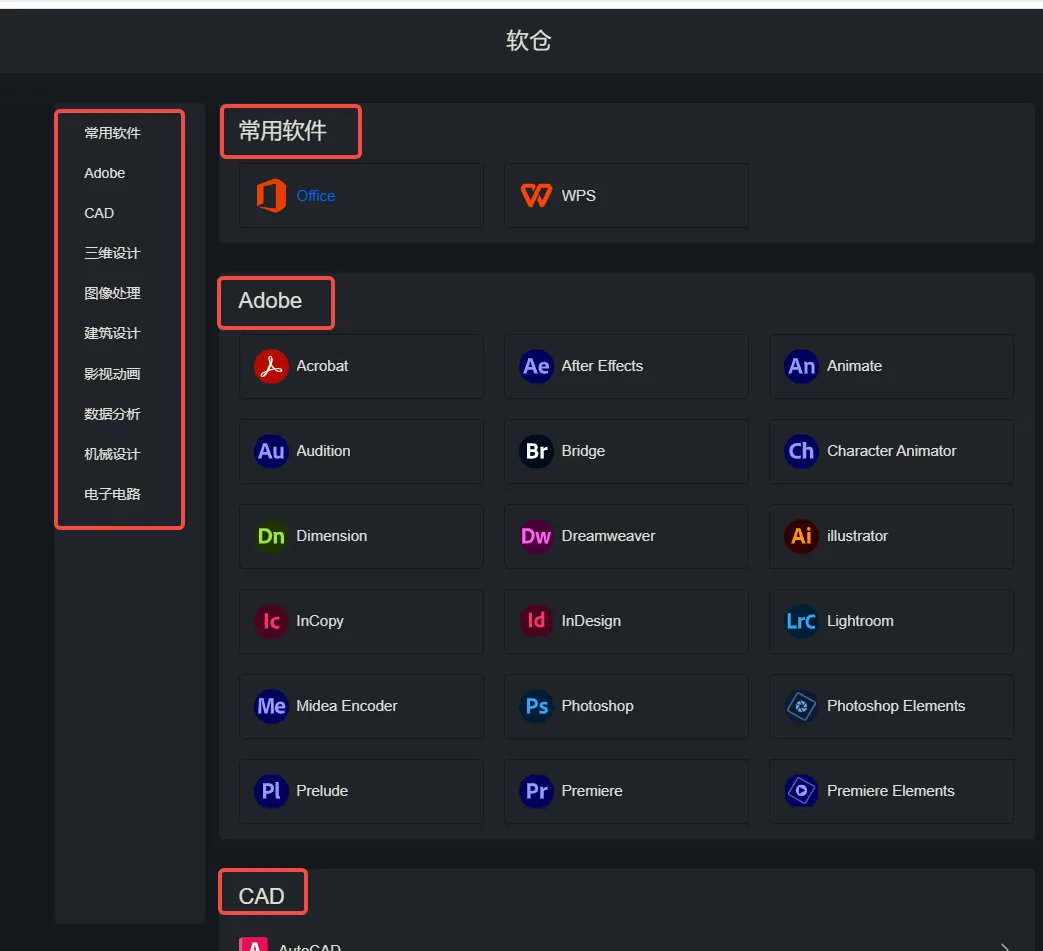Click the Media Encoder Me icon

pyautogui.click(x=271, y=706)
